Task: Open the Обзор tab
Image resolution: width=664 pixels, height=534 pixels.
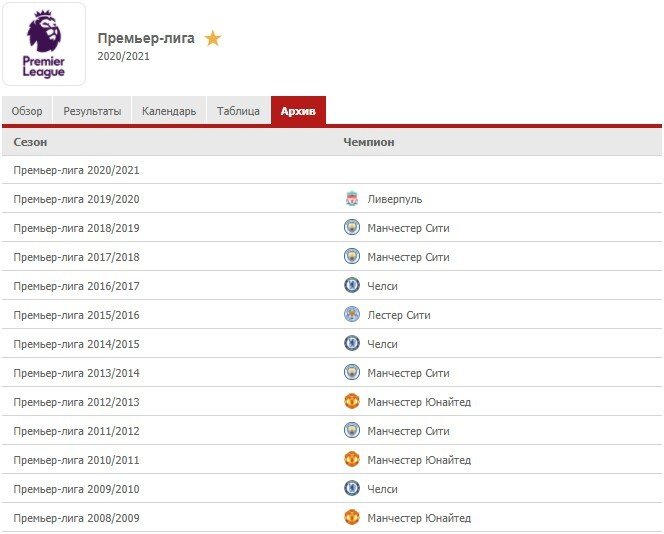Action: (27, 111)
